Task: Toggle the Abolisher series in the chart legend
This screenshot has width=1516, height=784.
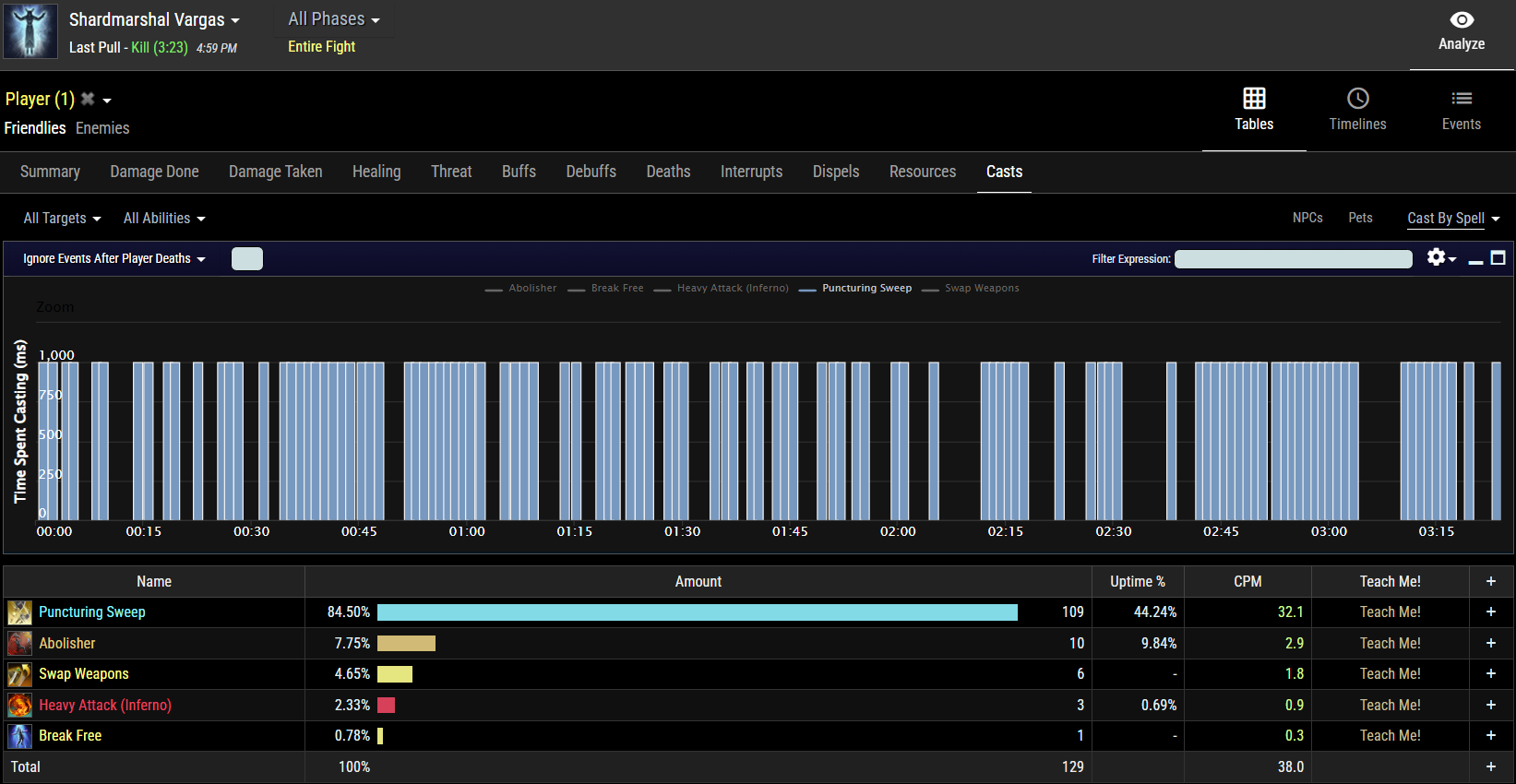Action: (x=521, y=289)
